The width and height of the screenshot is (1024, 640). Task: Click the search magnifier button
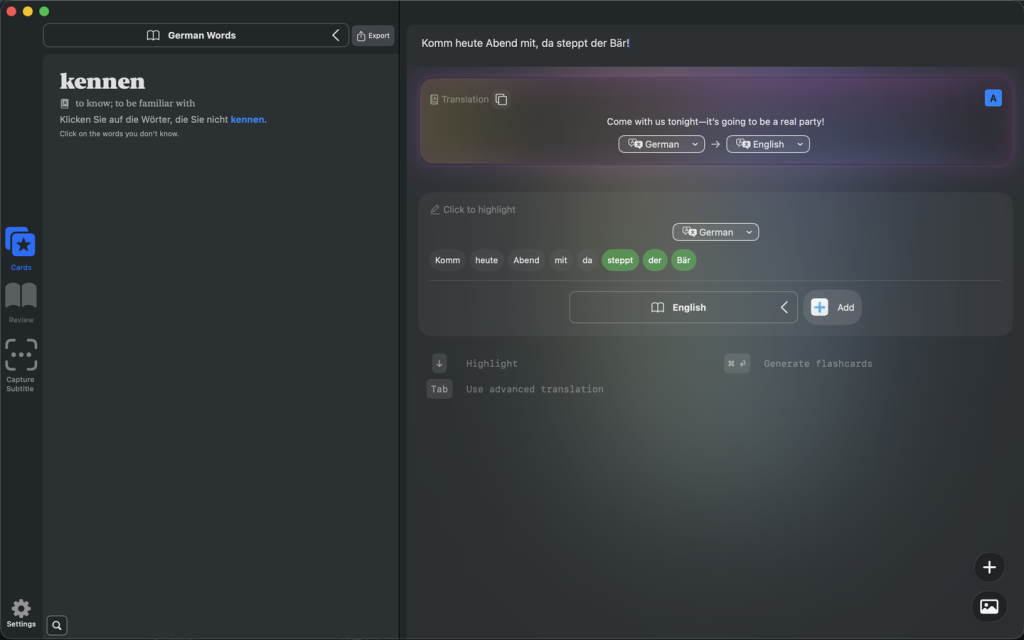[57, 626]
